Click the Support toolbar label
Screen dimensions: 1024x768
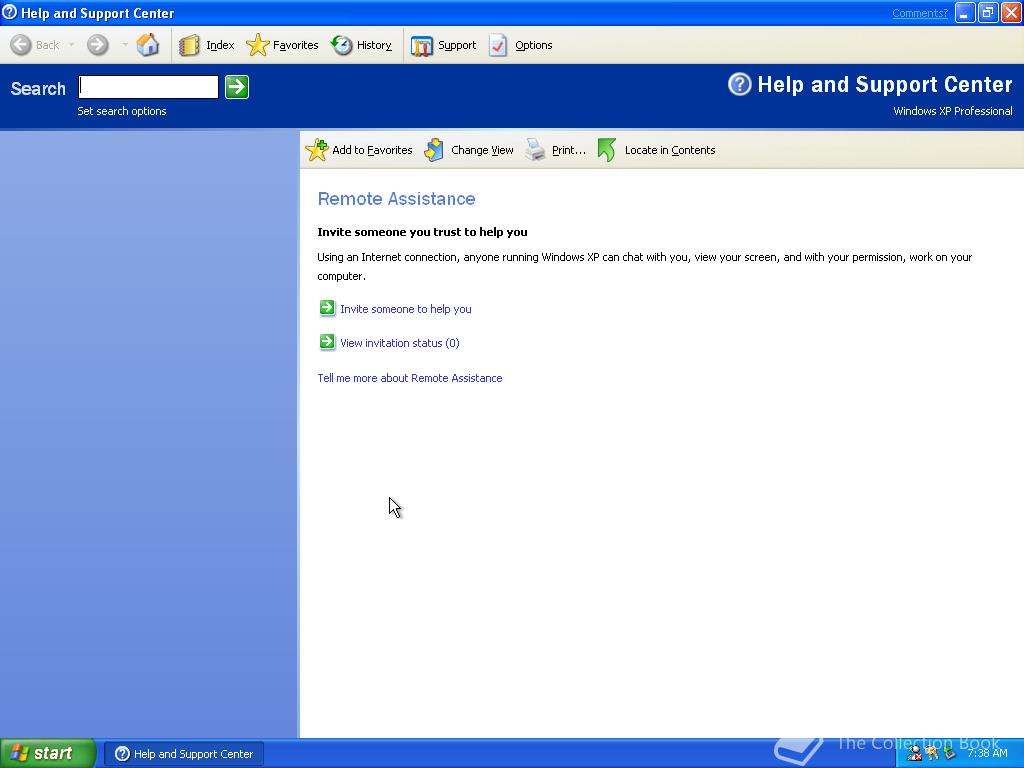coord(457,45)
